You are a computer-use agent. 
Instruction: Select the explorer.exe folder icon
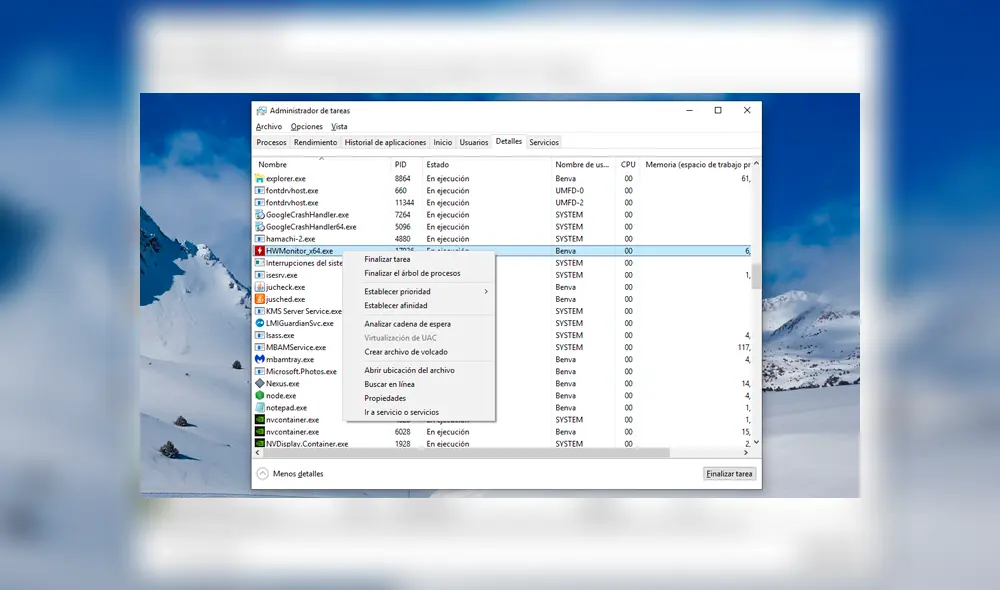[258, 178]
